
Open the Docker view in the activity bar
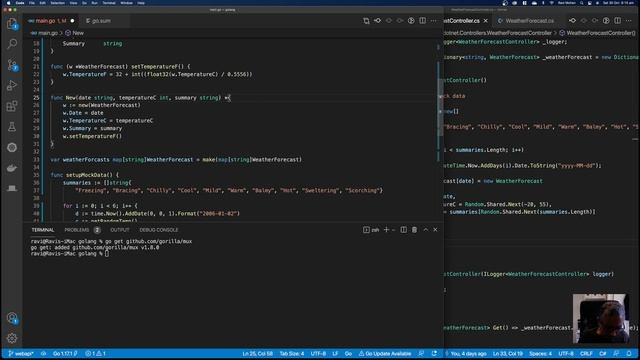(x=12, y=168)
